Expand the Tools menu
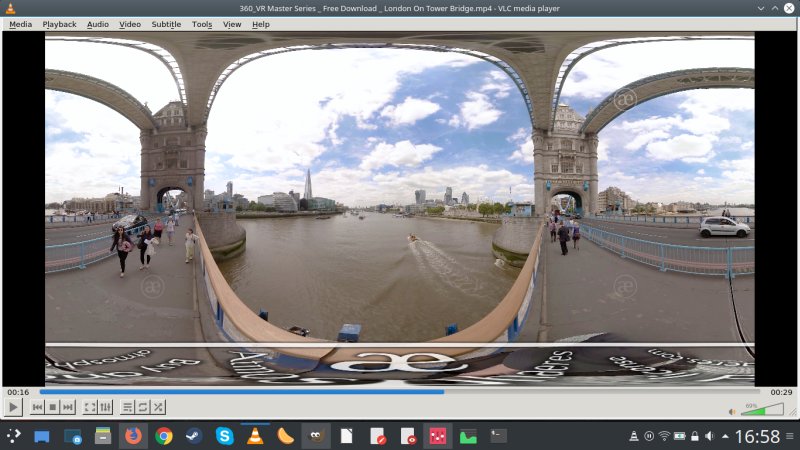The width and height of the screenshot is (800, 450). [x=202, y=24]
